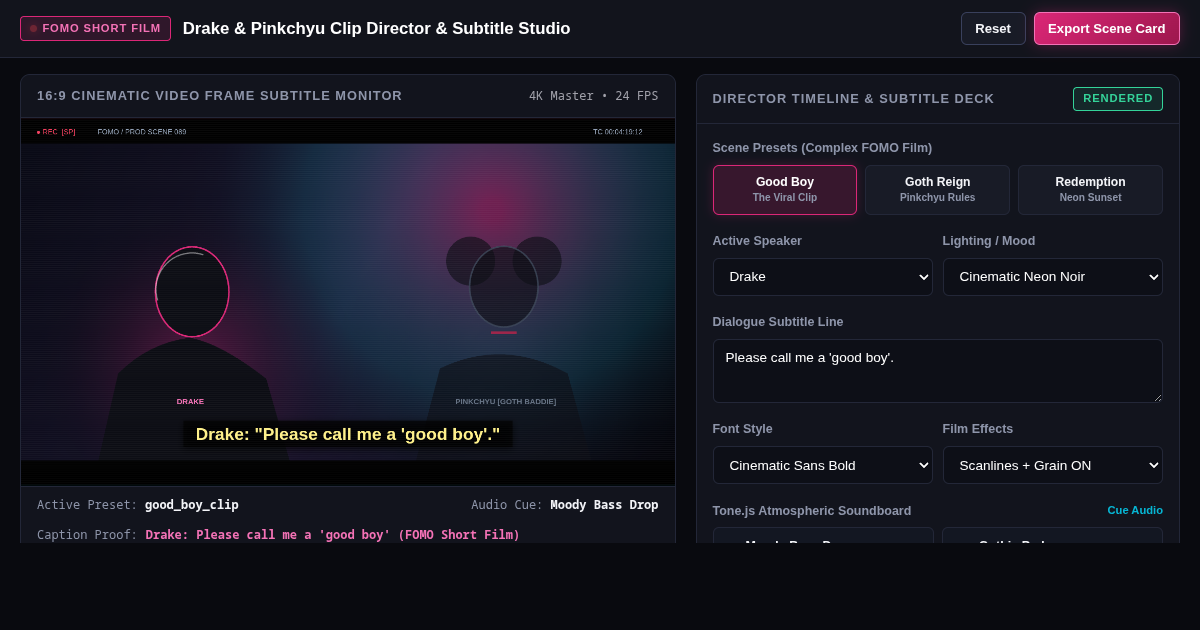Click the '4K Master • 24 FPS' label
Viewport: 1200px width, 630px height.
[x=594, y=96]
